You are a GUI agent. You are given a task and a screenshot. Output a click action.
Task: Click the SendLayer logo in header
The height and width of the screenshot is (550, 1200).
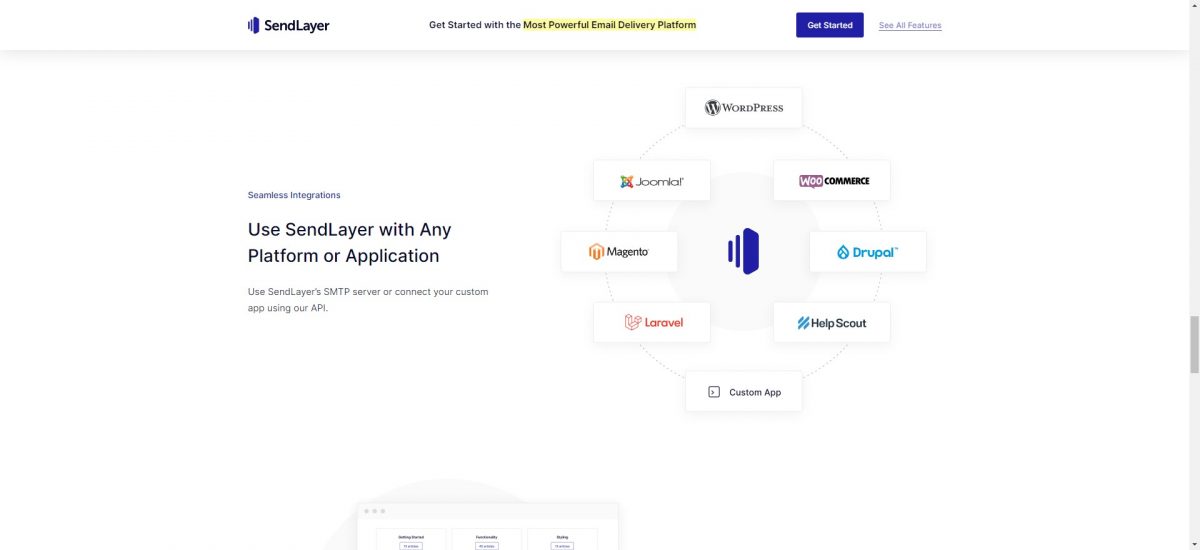click(288, 25)
